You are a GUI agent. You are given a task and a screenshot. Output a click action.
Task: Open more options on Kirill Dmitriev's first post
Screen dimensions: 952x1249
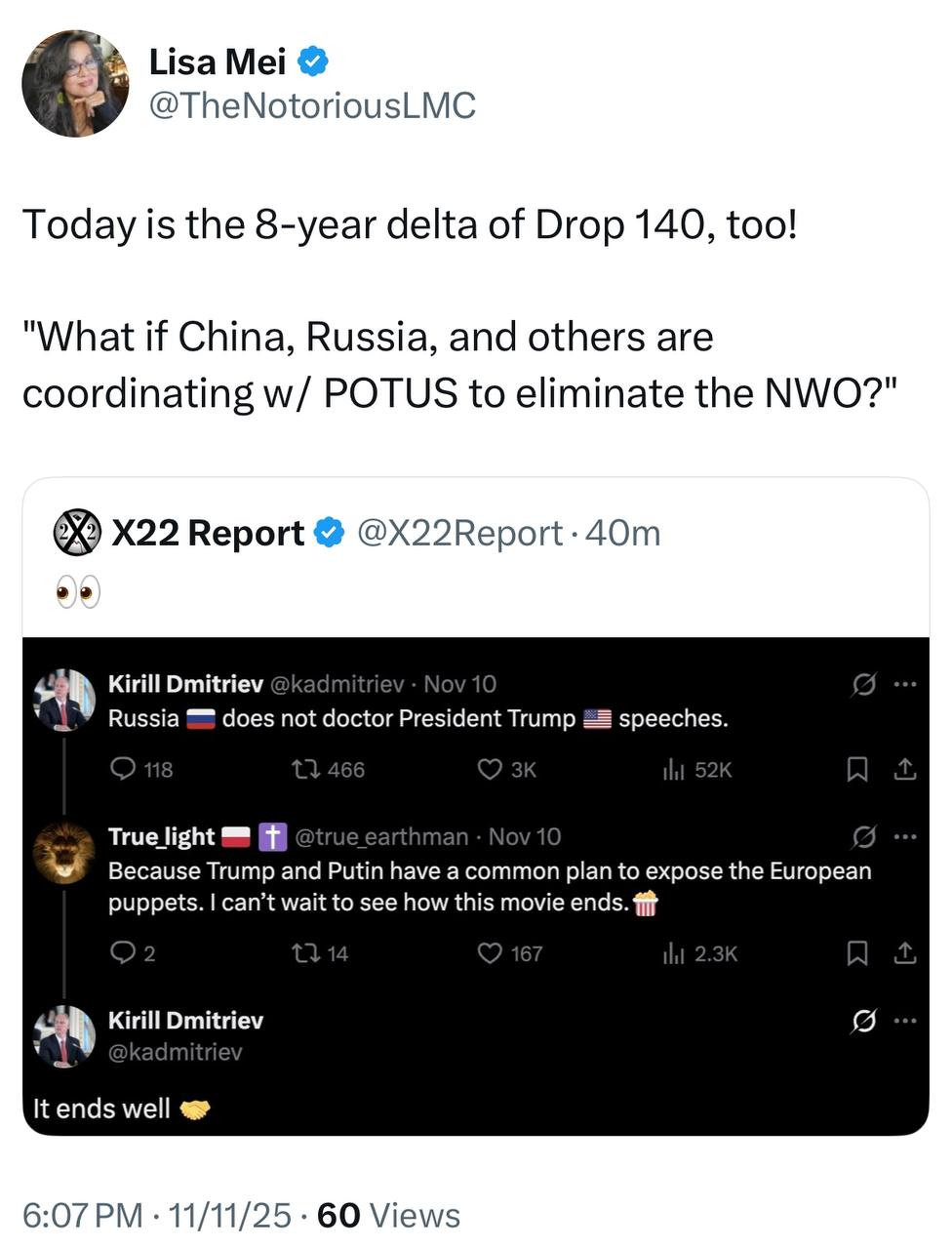(x=905, y=685)
